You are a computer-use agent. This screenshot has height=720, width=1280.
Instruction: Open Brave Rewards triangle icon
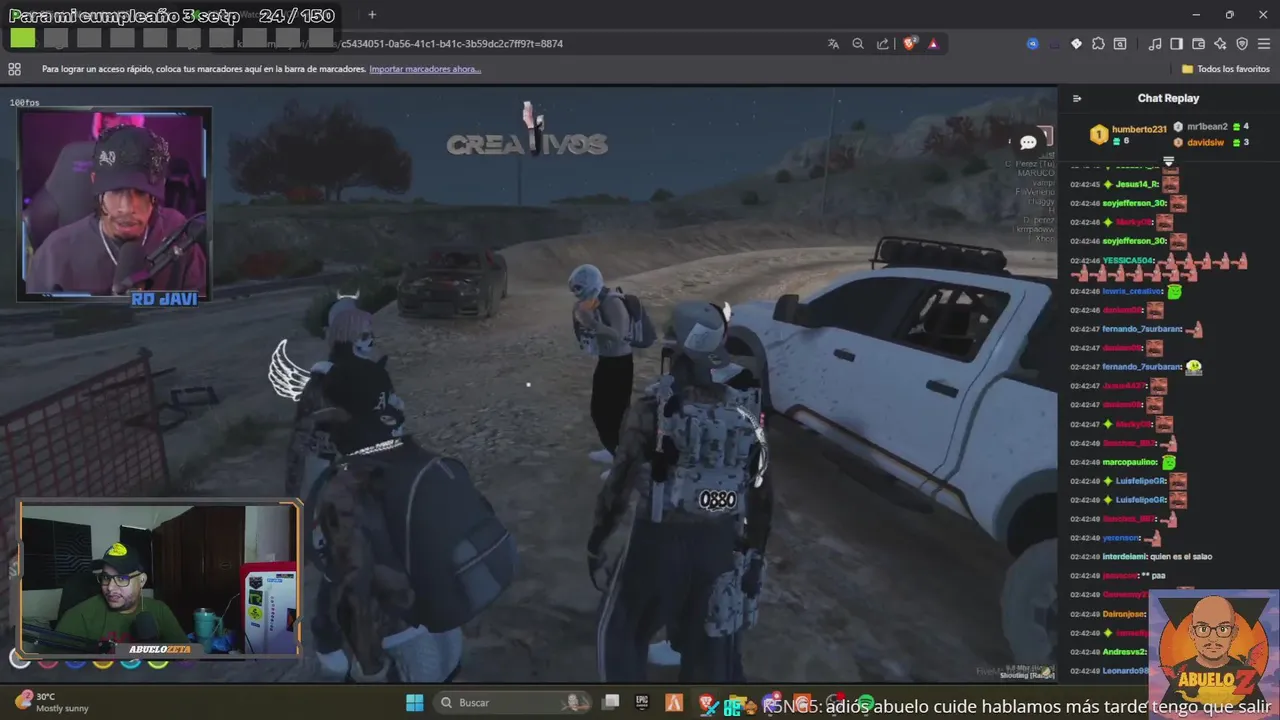pyautogui.click(x=933, y=44)
